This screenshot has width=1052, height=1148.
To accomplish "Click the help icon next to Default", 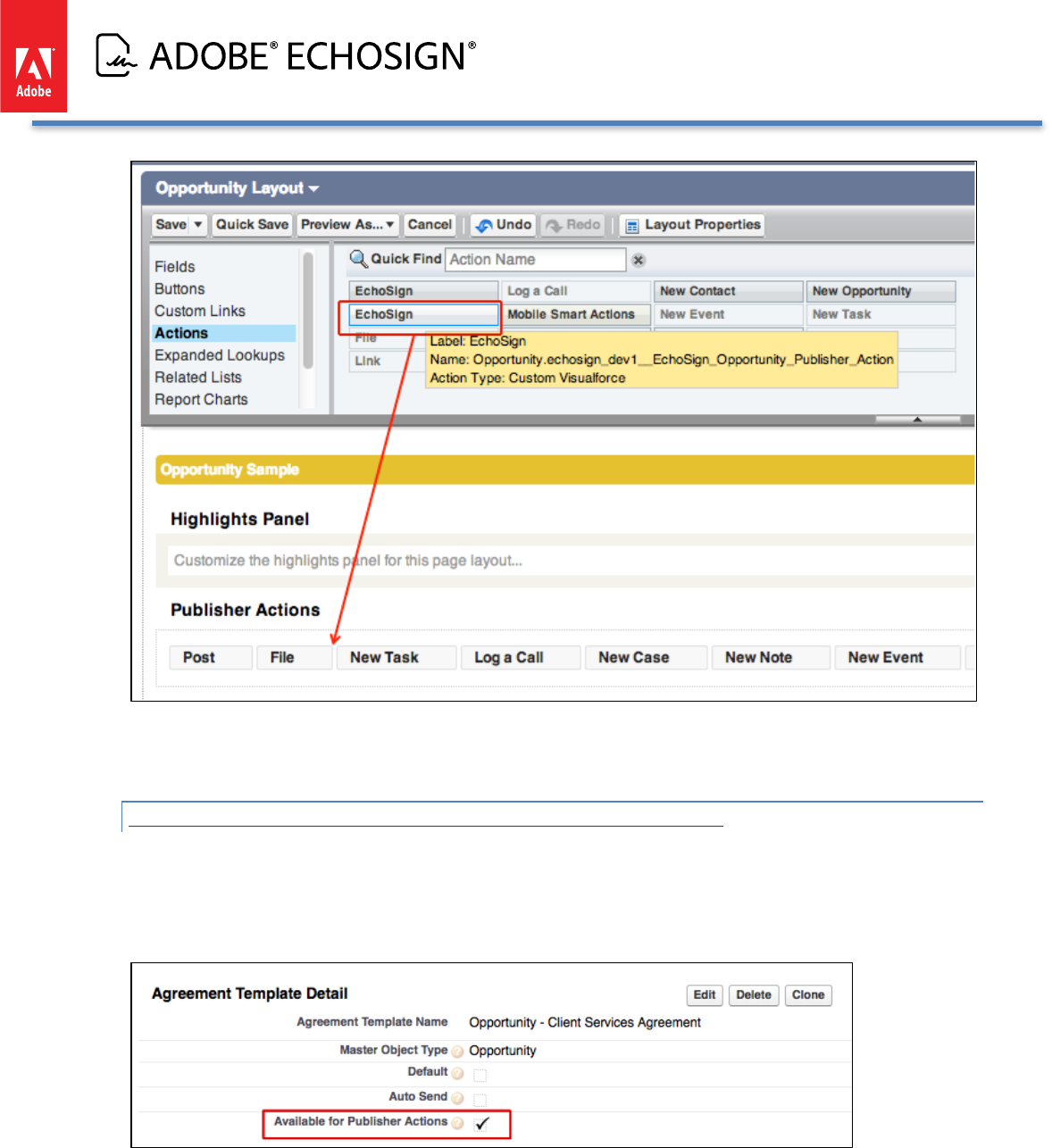I will 457,1073.
